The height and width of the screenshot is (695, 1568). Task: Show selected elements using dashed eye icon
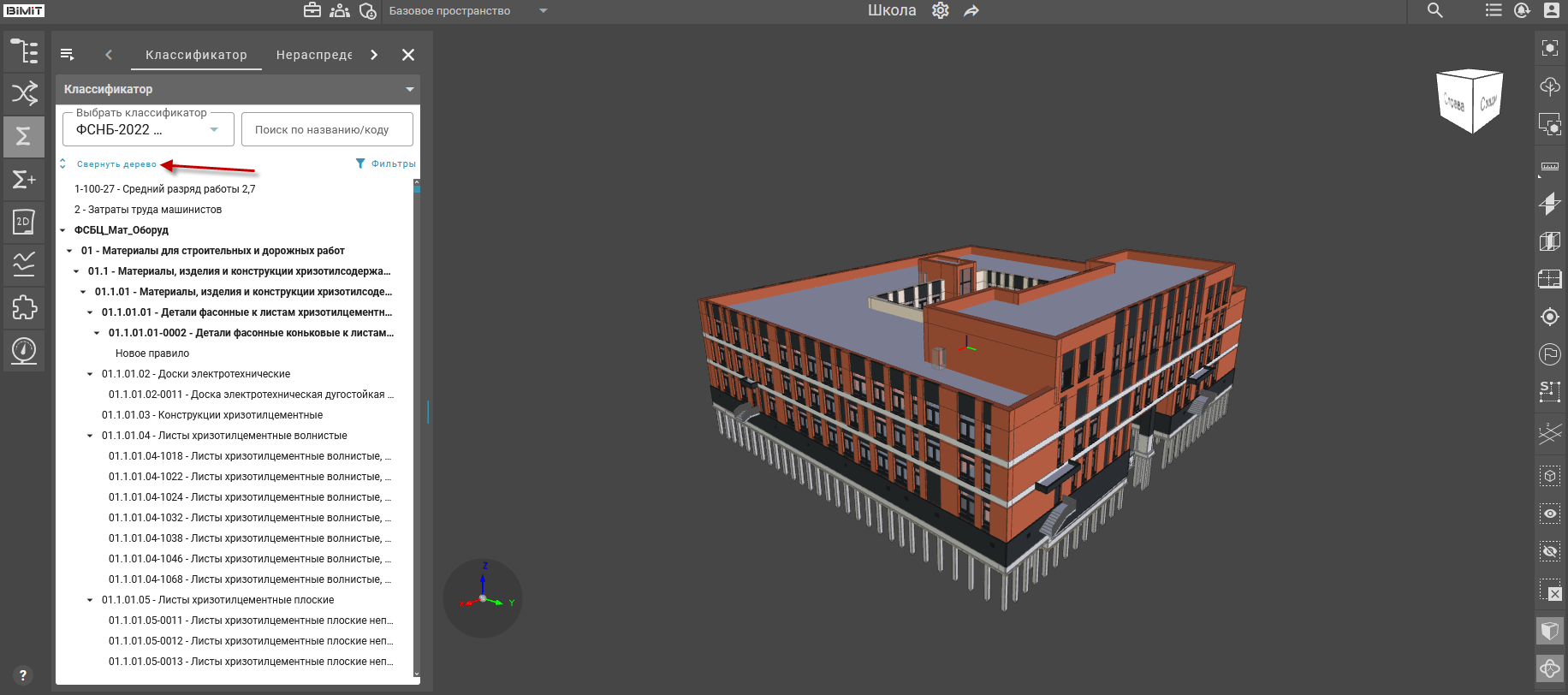(1550, 514)
